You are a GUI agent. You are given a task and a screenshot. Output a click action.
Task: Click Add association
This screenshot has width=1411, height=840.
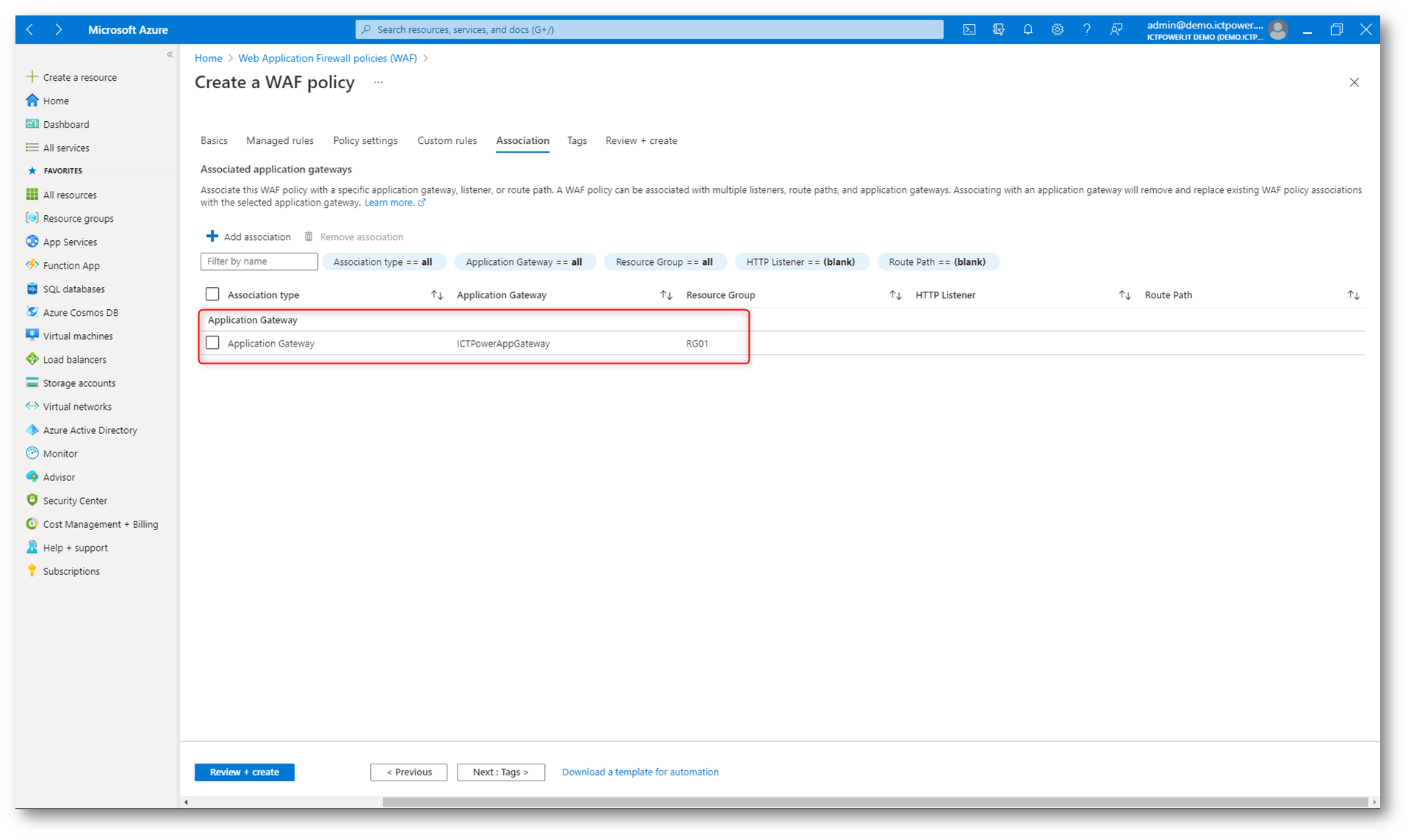(x=248, y=236)
